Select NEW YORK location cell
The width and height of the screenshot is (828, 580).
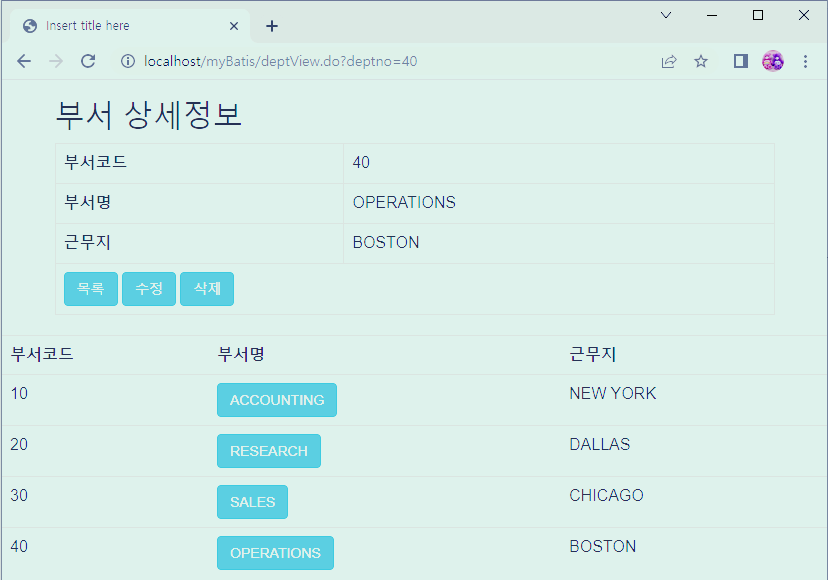[613, 394]
